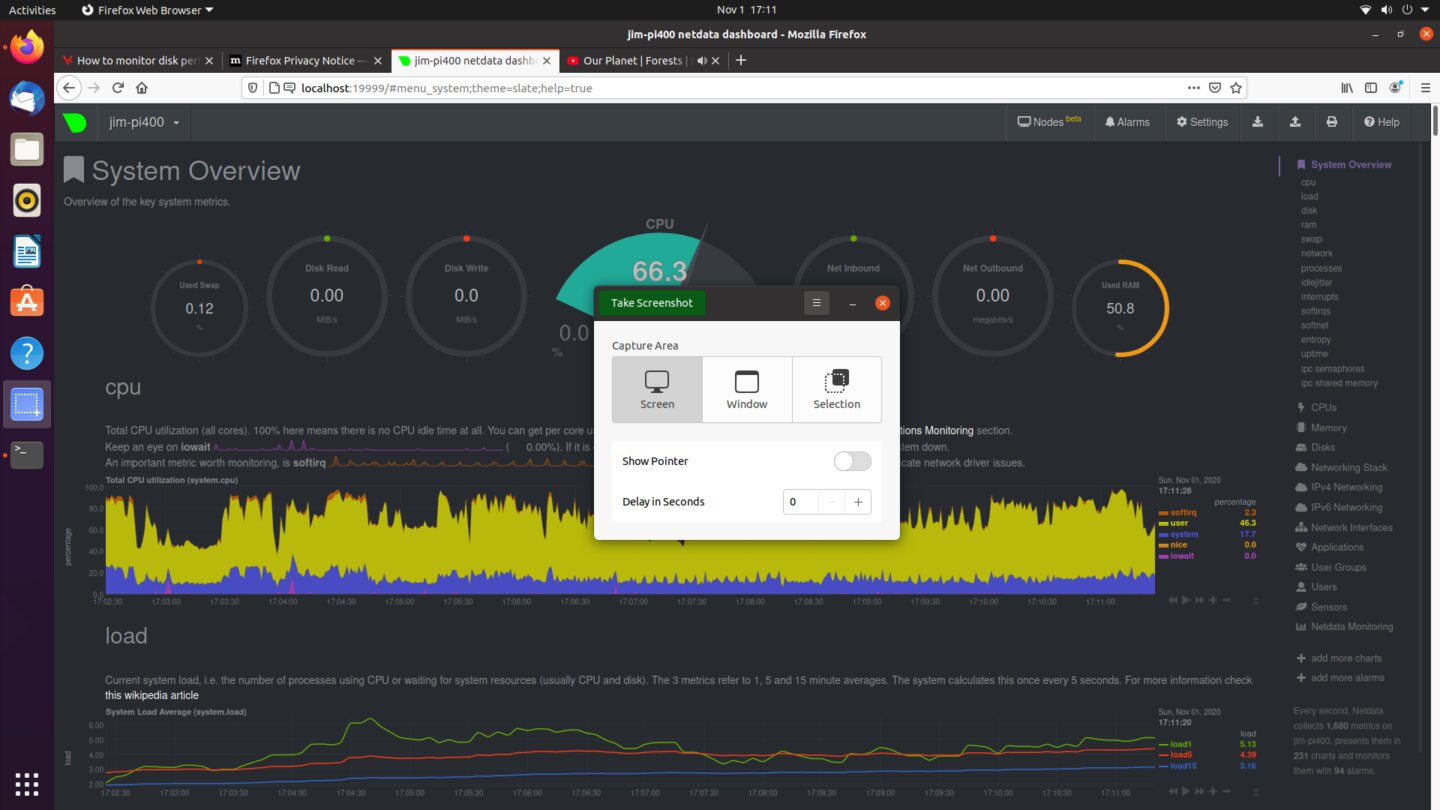The image size is (1440, 810).
Task: Click the Netdata green logo icon
Action: [x=75, y=122]
